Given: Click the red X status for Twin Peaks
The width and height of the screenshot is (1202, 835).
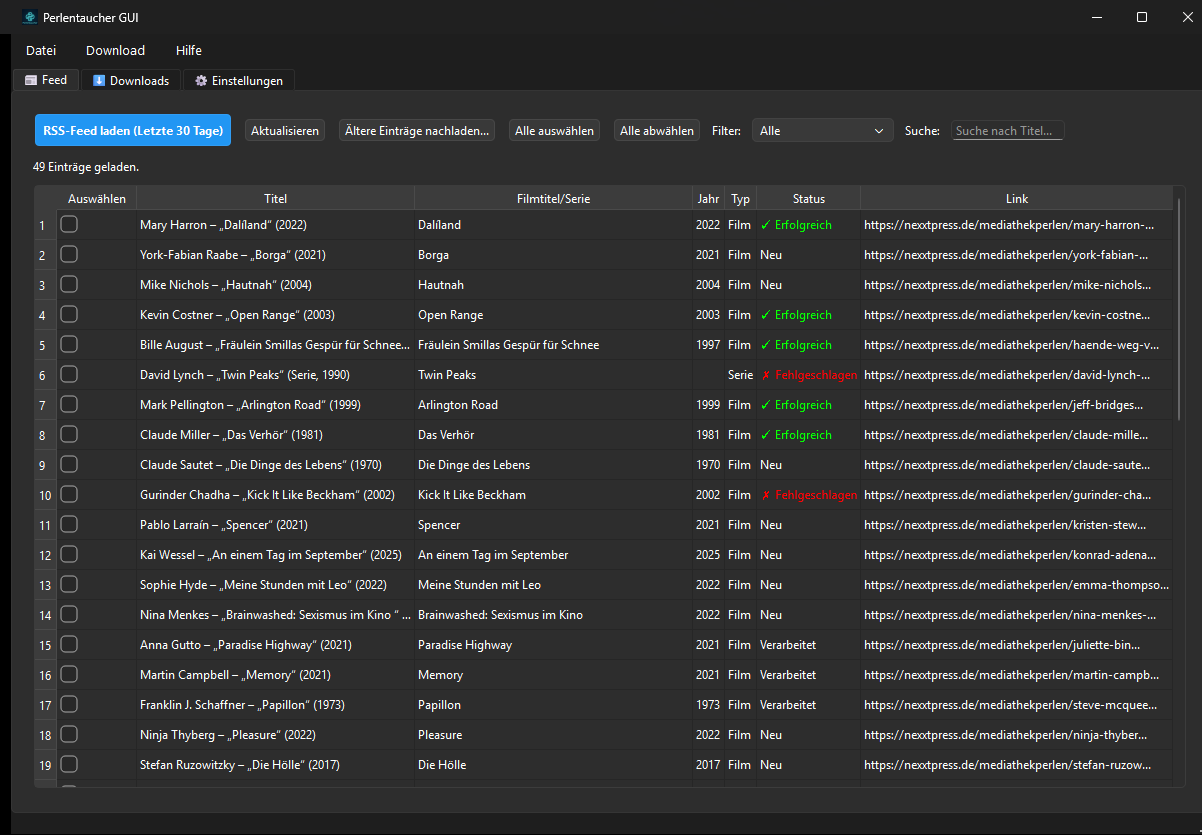Looking at the screenshot, I should tap(765, 375).
